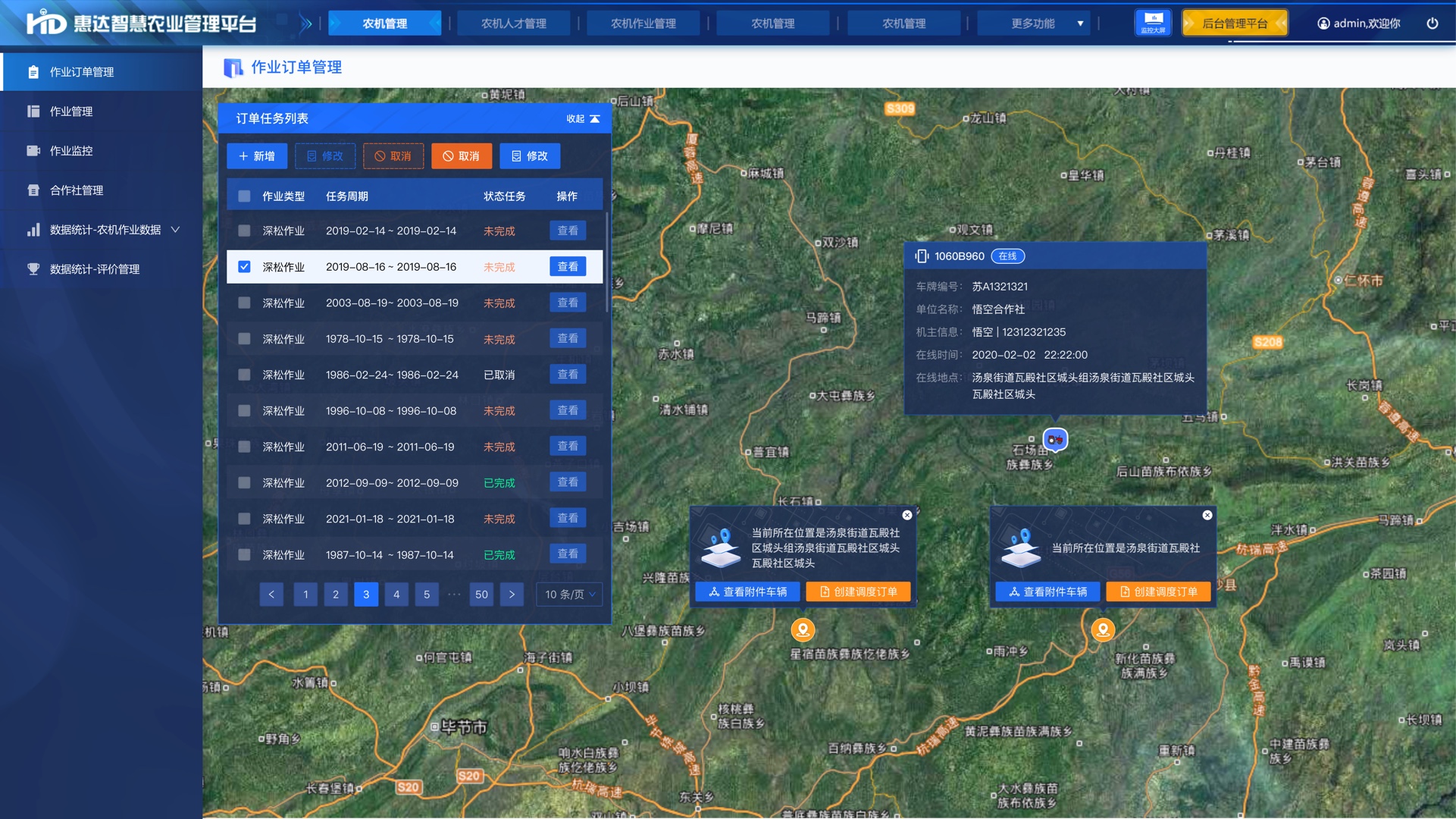Click 创建调度订单 in the right popup
The height and width of the screenshot is (819, 1456).
pyautogui.click(x=1158, y=591)
